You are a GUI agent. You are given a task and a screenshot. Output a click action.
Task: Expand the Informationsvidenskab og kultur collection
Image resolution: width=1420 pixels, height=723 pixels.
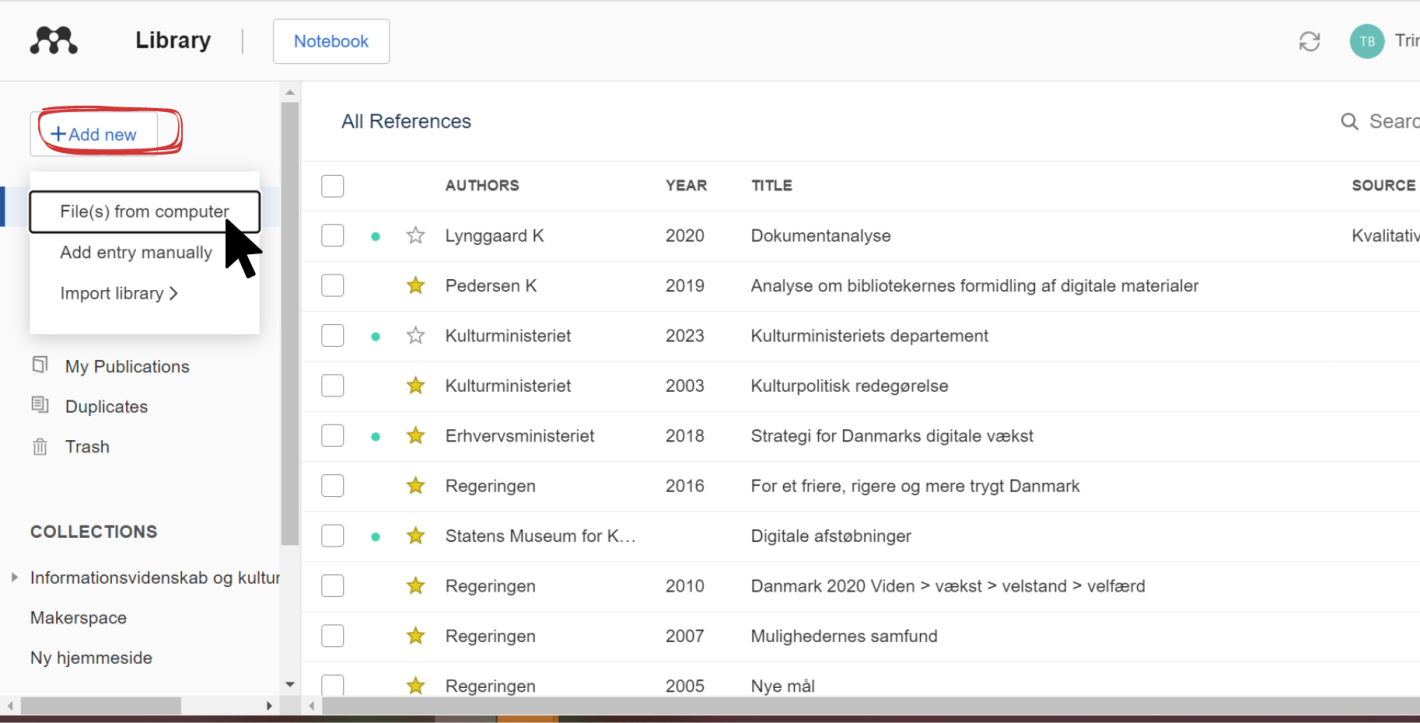14,577
